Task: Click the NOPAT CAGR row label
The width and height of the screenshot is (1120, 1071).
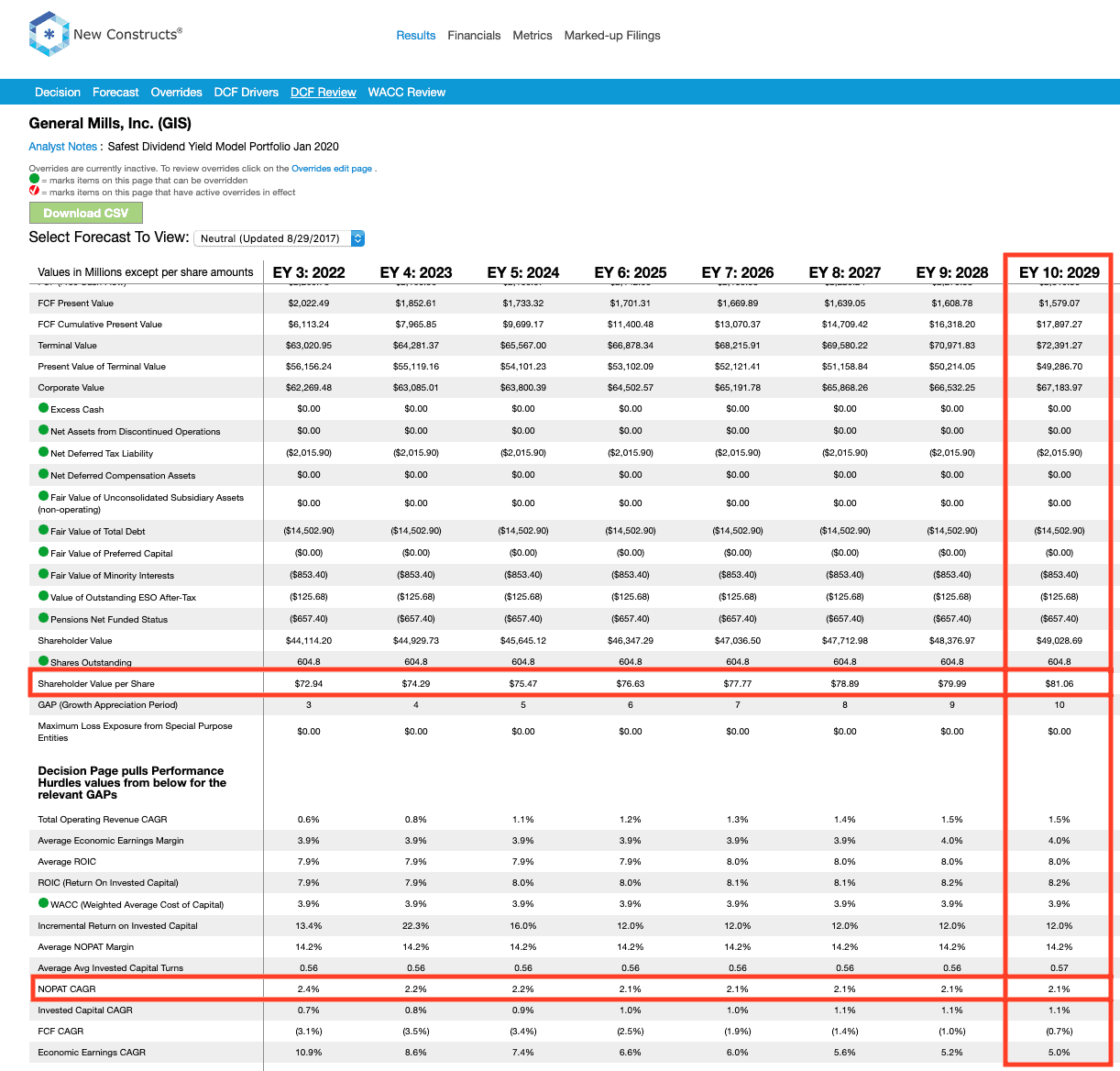Action: tap(67, 989)
